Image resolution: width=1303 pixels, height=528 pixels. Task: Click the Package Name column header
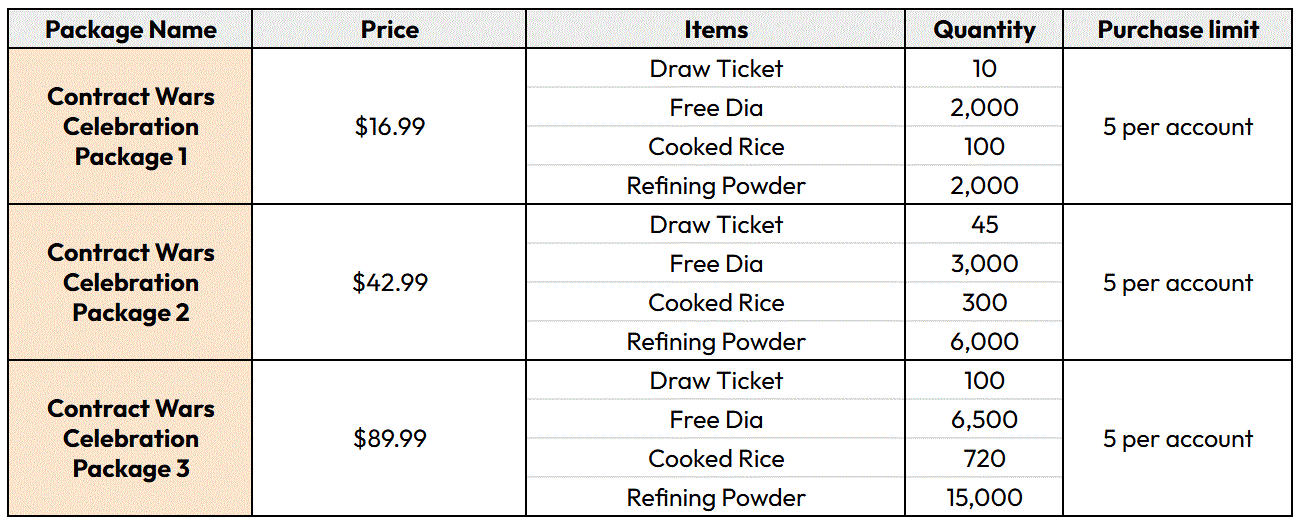pyautogui.click(x=131, y=30)
